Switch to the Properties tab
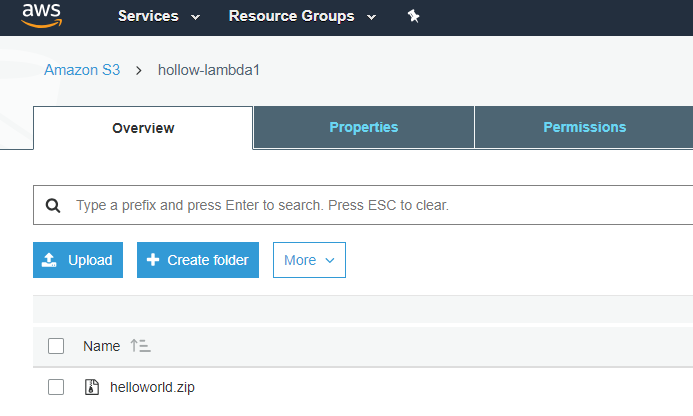 363,127
